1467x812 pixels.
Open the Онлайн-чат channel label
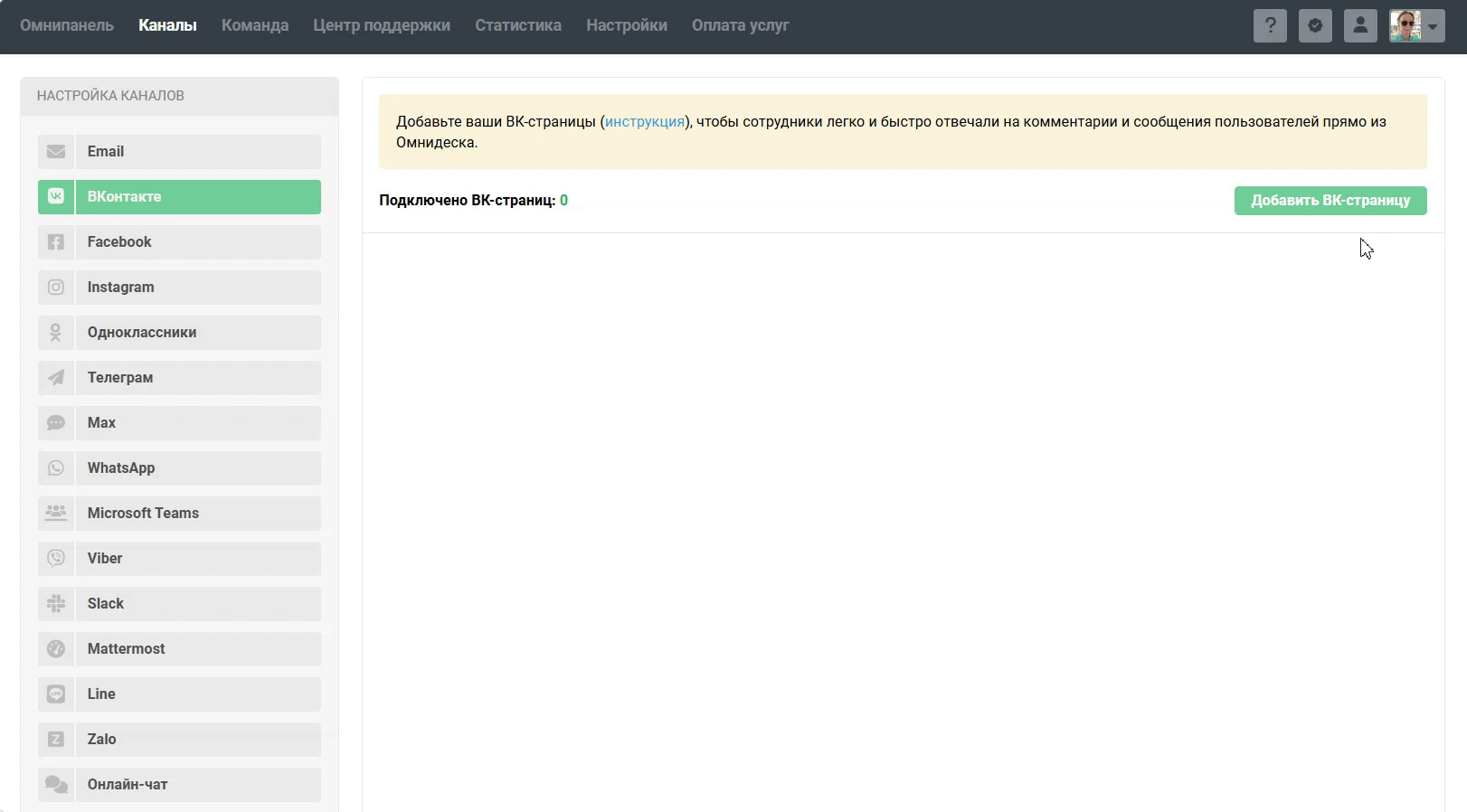[x=128, y=785]
